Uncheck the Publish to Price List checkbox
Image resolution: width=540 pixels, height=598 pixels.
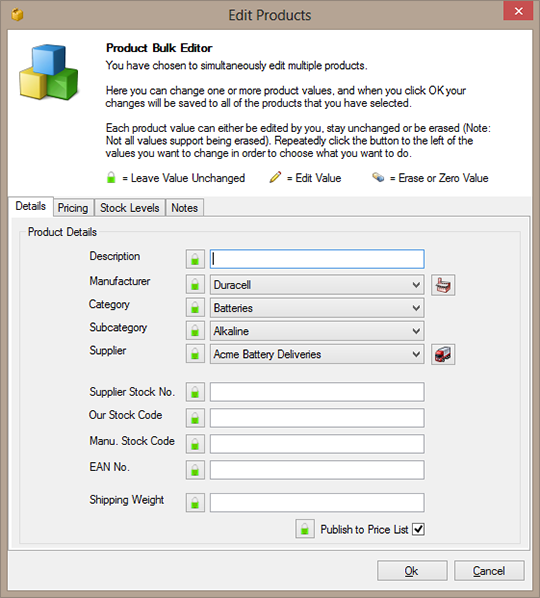[418, 529]
